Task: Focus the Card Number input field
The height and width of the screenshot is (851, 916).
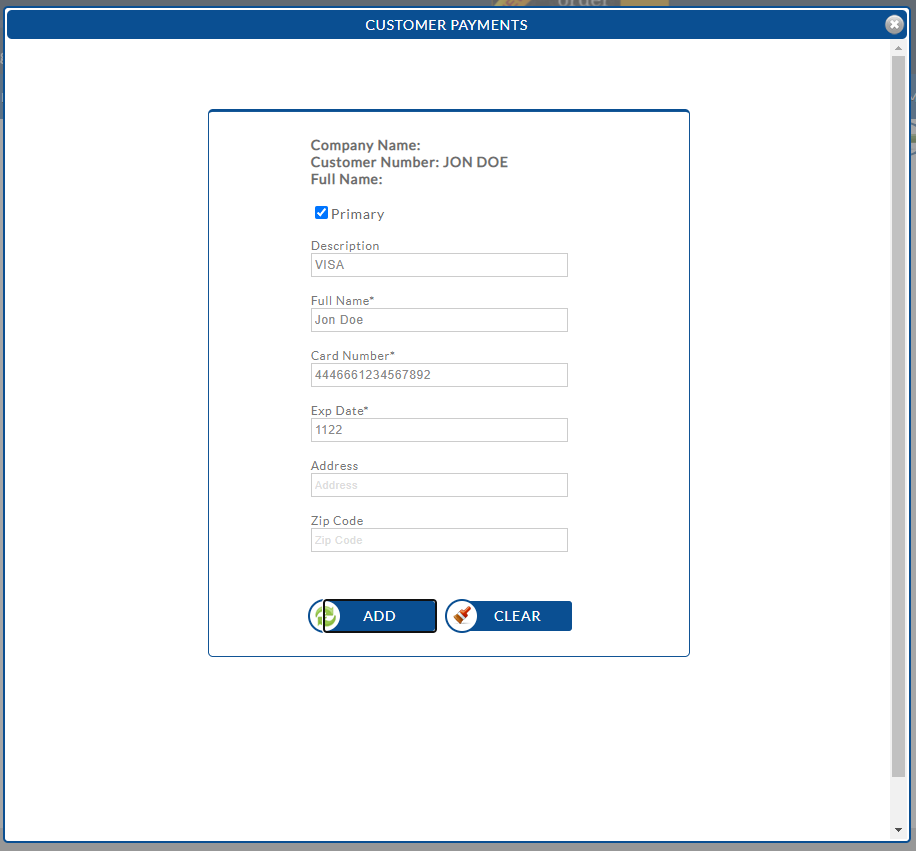Action: point(439,375)
